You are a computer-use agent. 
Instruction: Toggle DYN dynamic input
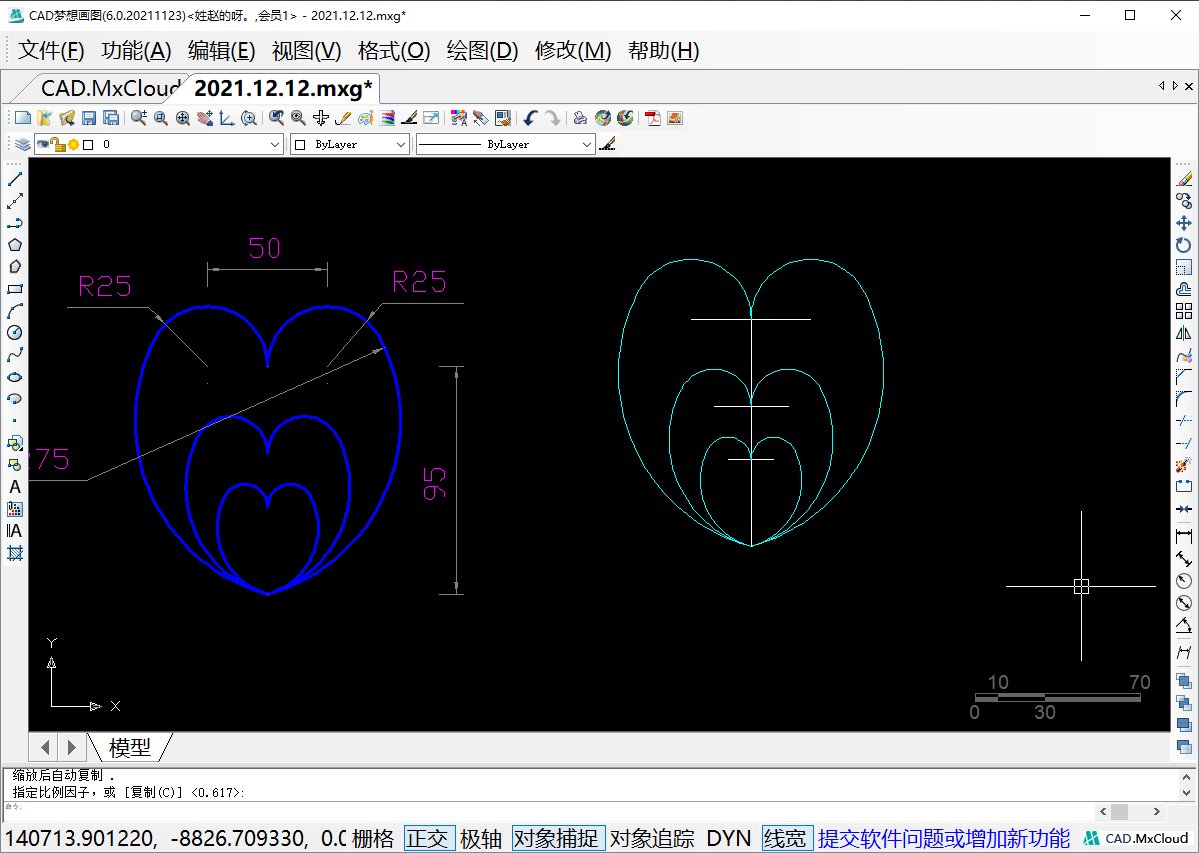coord(728,838)
